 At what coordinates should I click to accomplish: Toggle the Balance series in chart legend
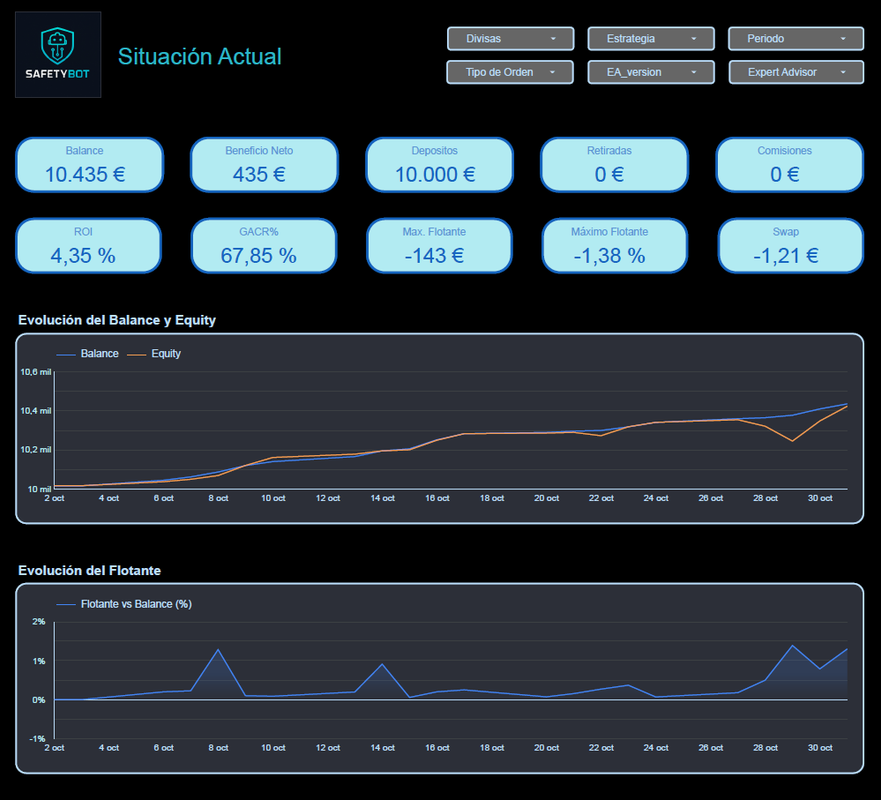click(88, 353)
